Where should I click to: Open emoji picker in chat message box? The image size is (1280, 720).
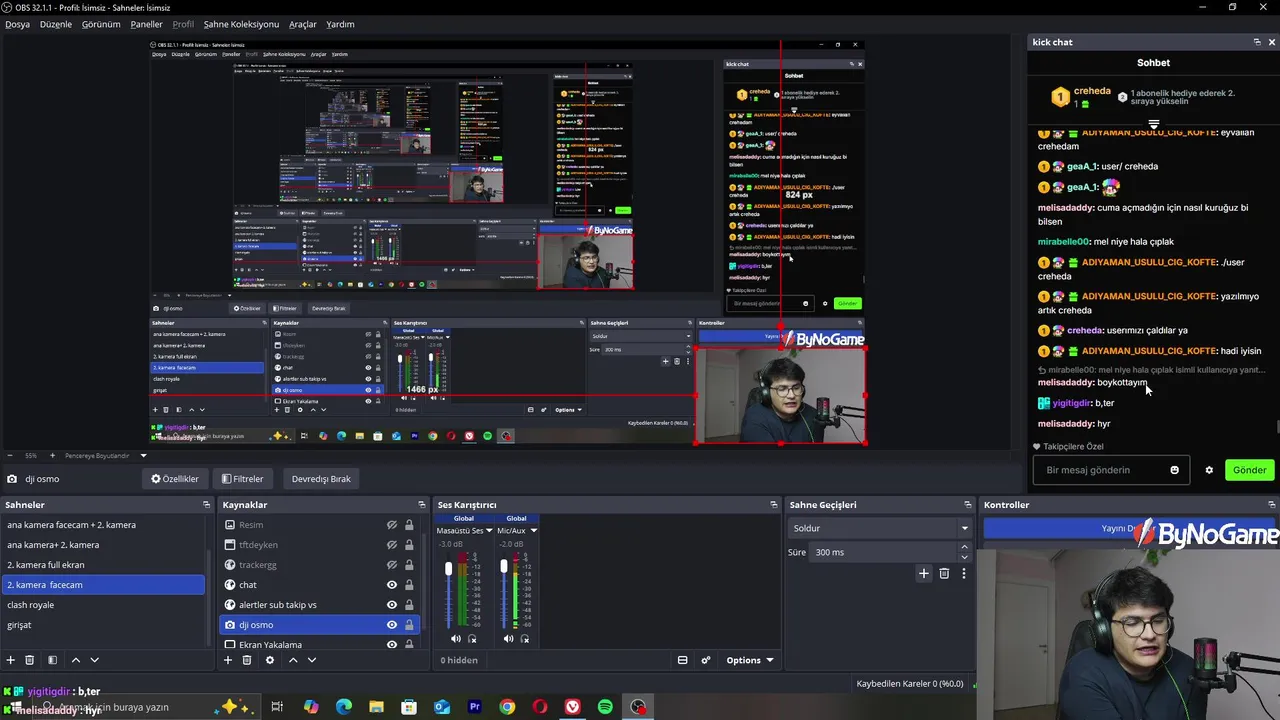pyautogui.click(x=1174, y=470)
